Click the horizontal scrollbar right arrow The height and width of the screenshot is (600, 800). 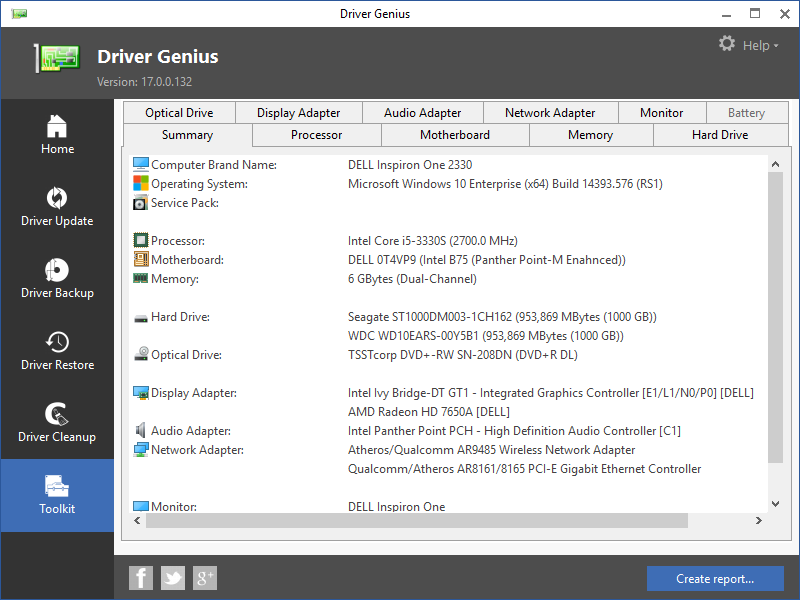(759, 520)
